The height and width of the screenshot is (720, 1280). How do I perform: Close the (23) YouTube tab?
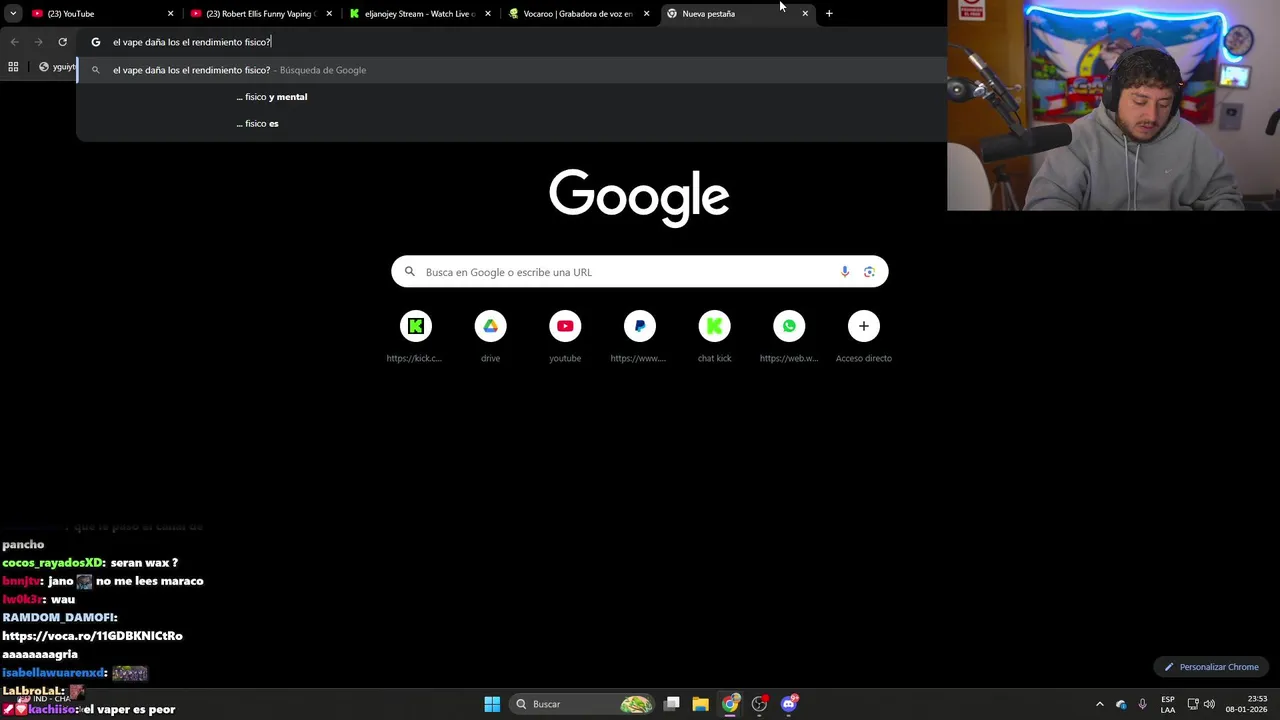(170, 14)
